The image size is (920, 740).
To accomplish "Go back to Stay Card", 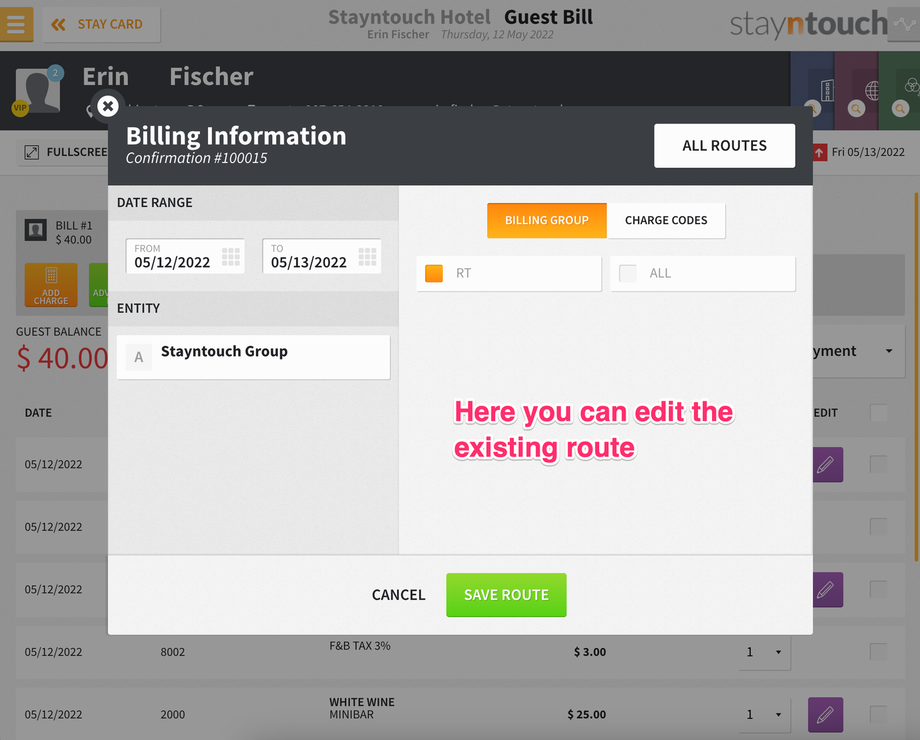I will click(101, 25).
